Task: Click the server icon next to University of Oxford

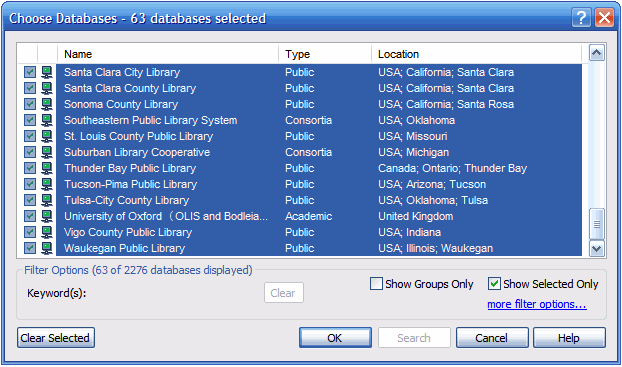Action: tap(47, 216)
